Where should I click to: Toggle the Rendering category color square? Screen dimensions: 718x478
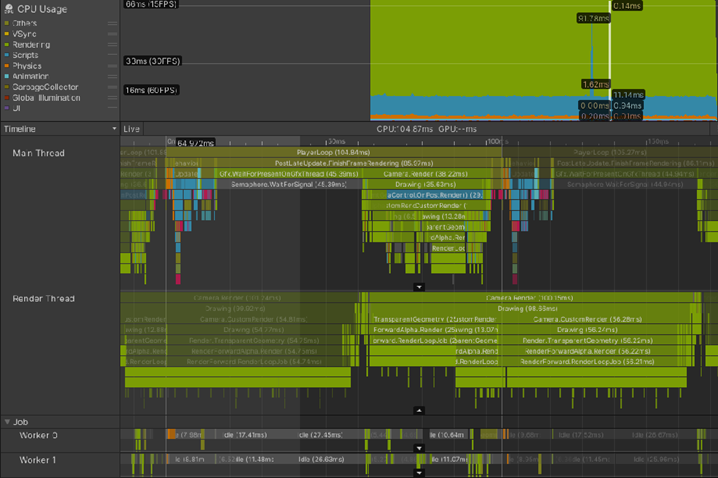6,44
